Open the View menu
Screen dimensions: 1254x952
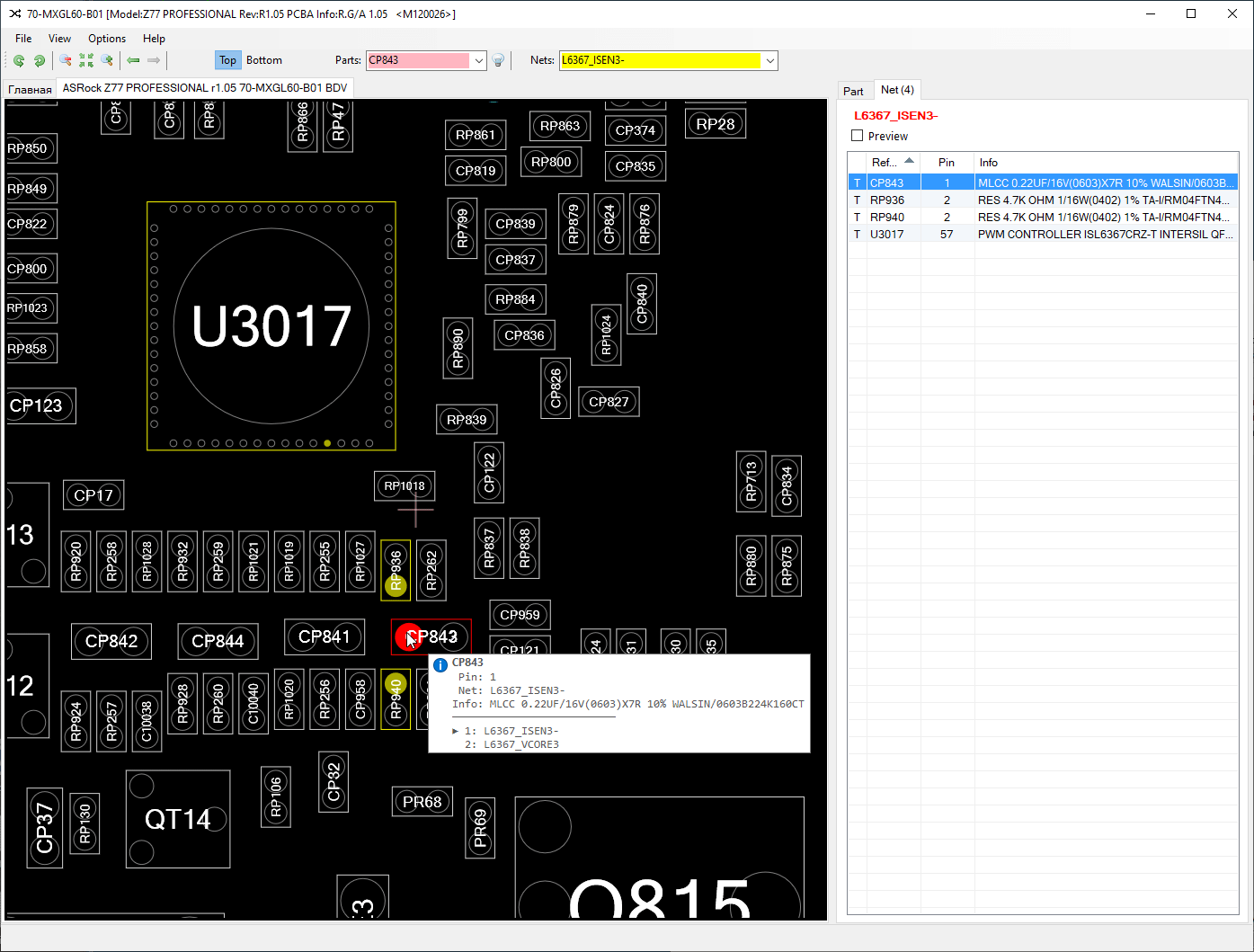tap(59, 39)
